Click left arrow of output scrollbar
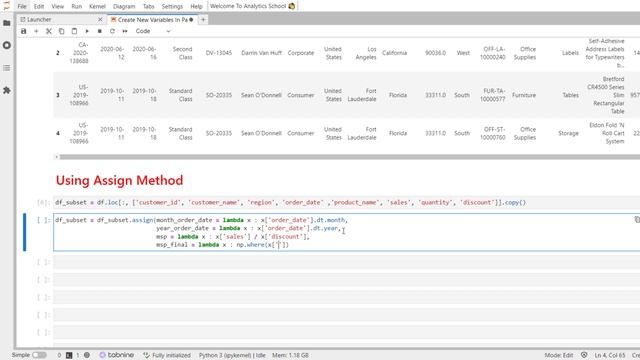 click(x=56, y=157)
